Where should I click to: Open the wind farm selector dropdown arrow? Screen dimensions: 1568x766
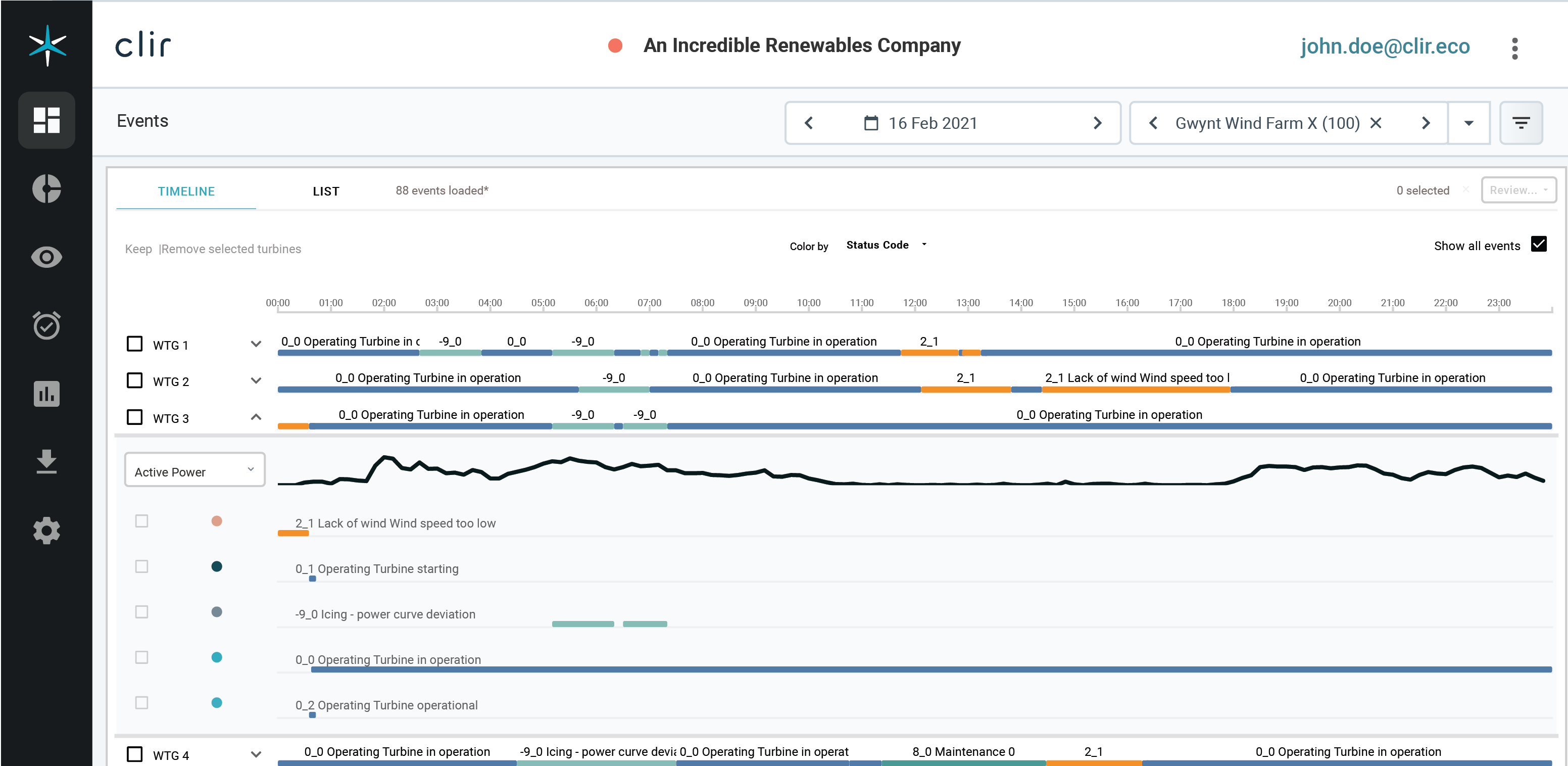1469,123
